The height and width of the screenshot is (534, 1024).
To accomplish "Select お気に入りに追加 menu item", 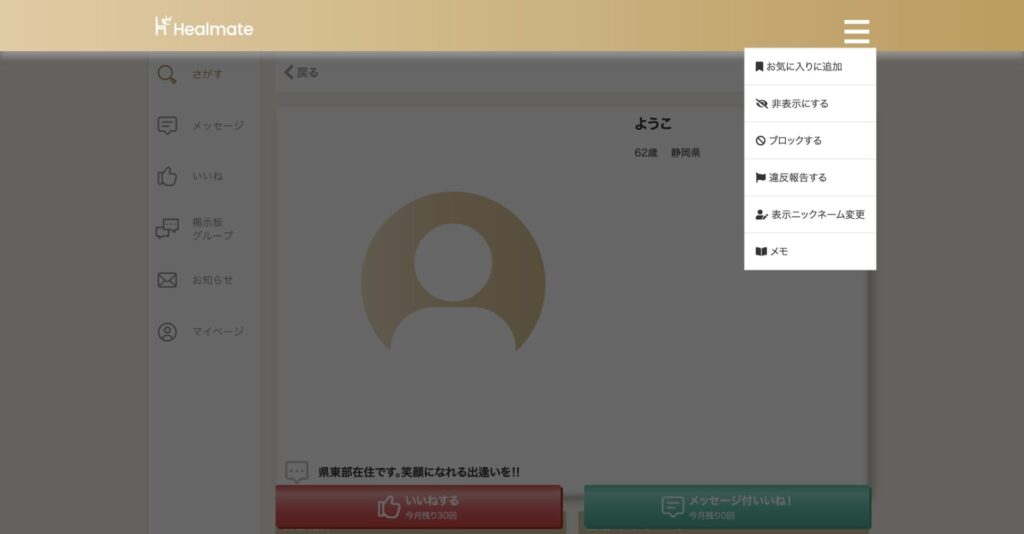I will point(810,67).
